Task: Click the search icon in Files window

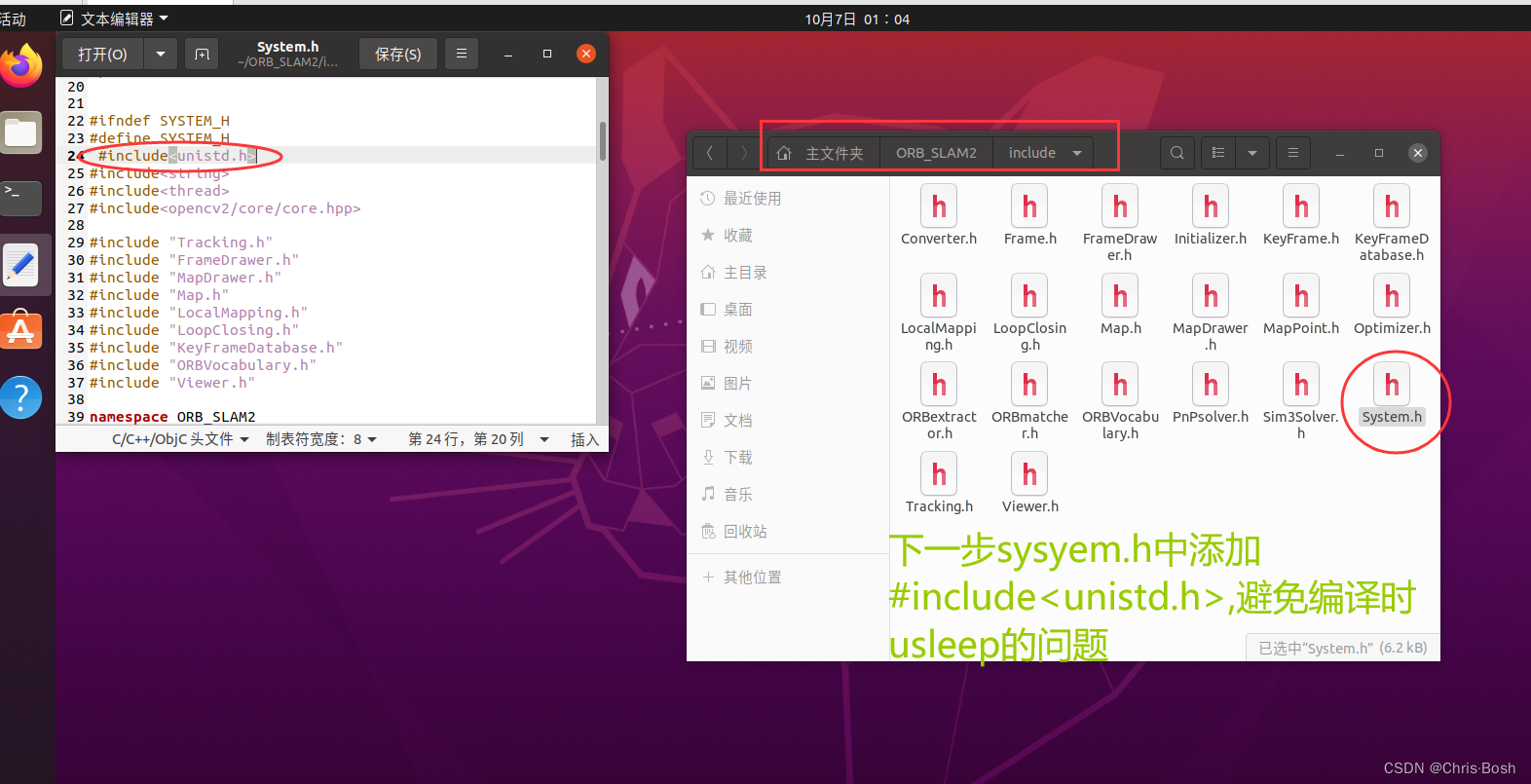Action: tap(1176, 153)
